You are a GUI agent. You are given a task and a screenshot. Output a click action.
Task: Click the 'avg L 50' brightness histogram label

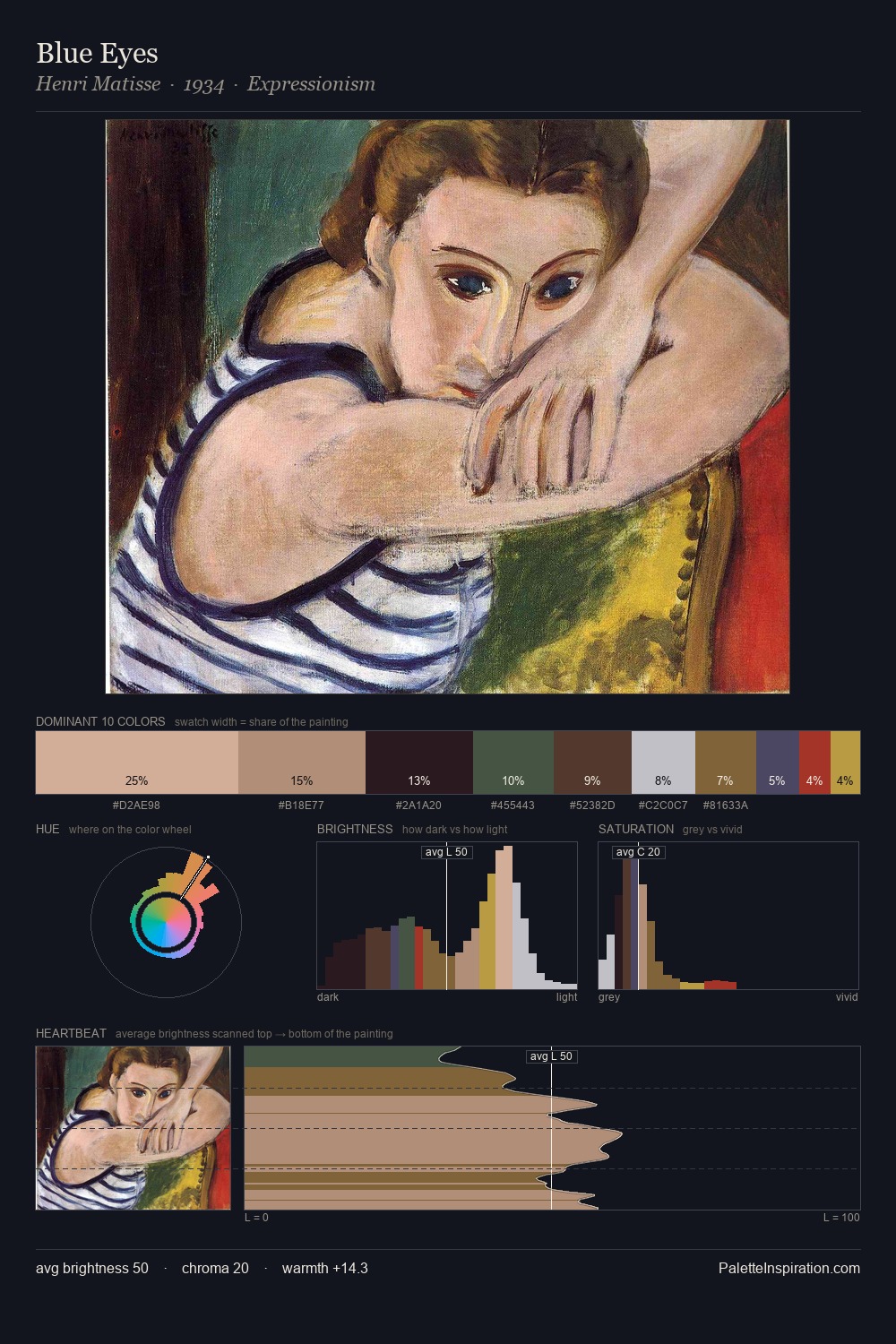pyautogui.click(x=447, y=852)
